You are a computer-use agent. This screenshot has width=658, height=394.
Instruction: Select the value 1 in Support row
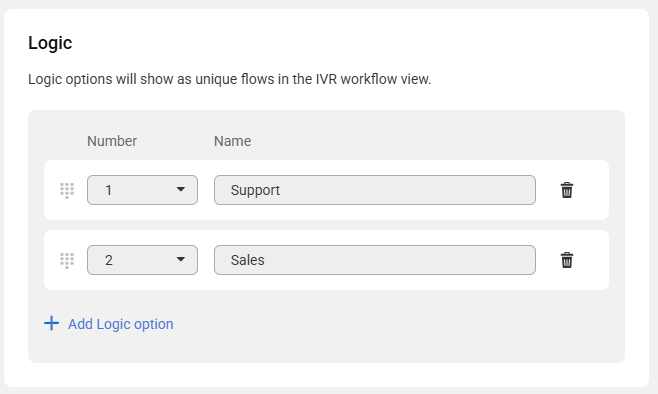[x=109, y=190]
